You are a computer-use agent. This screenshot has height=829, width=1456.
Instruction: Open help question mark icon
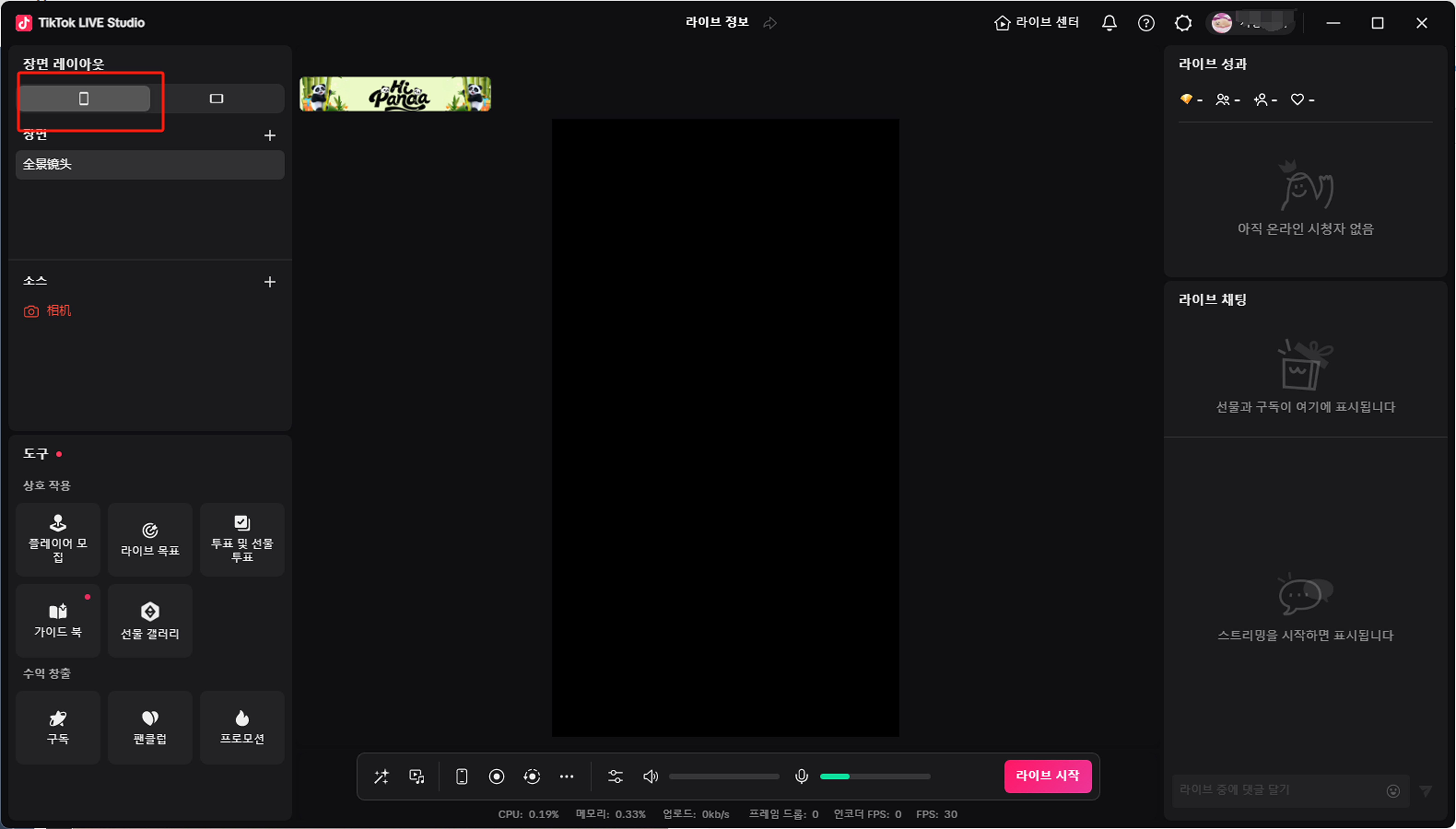(1146, 23)
